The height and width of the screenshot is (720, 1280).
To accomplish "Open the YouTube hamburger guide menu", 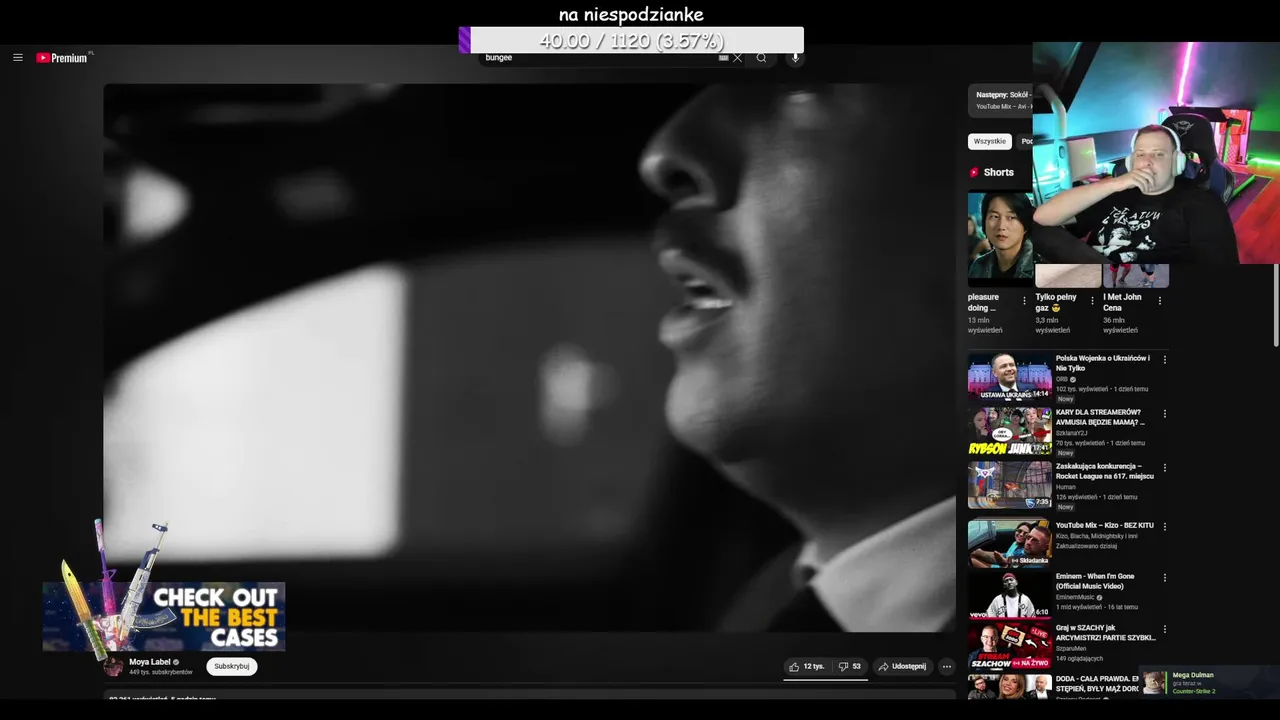I will pyautogui.click(x=17, y=58).
